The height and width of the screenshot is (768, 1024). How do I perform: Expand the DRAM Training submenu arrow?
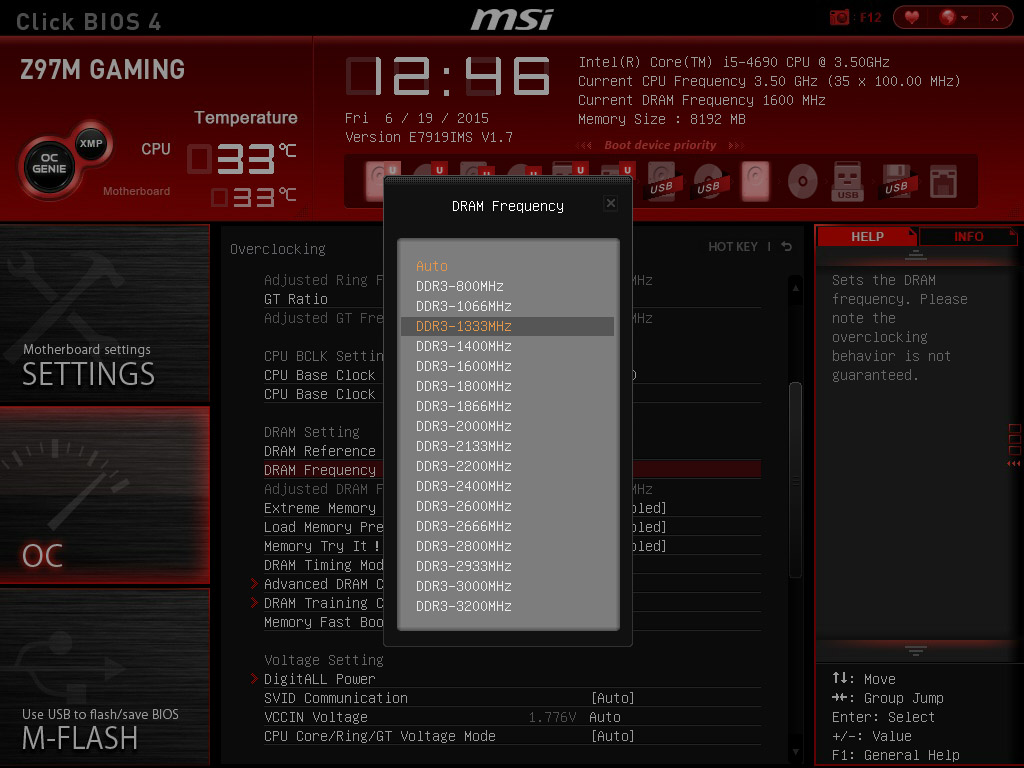pyautogui.click(x=254, y=602)
